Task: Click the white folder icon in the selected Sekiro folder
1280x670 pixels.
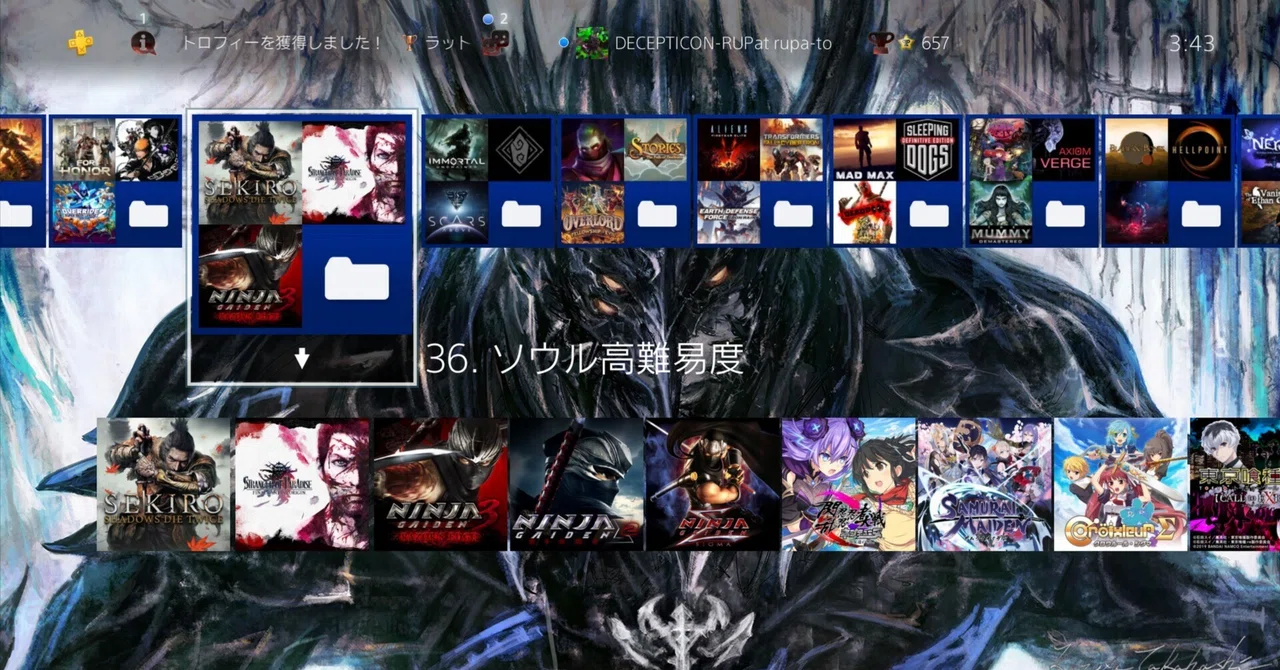Action: point(357,278)
